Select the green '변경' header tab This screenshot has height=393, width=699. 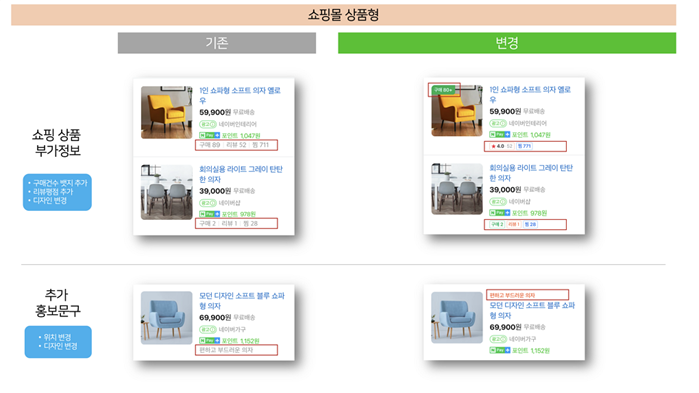[x=507, y=43]
